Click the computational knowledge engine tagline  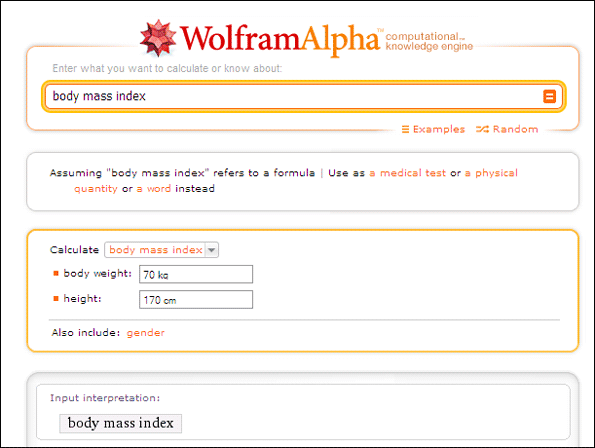click(429, 41)
